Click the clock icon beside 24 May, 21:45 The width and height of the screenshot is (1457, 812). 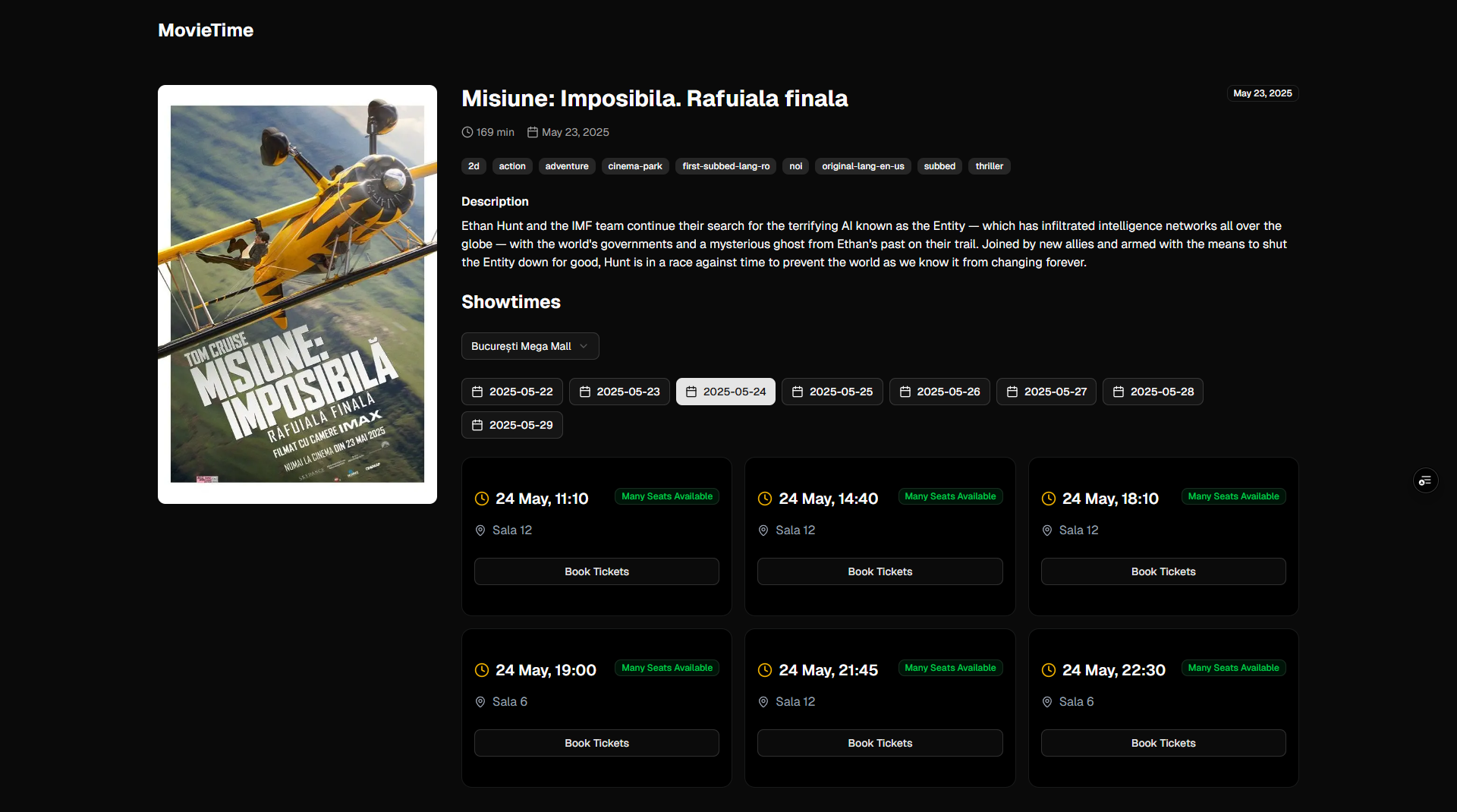point(765,670)
